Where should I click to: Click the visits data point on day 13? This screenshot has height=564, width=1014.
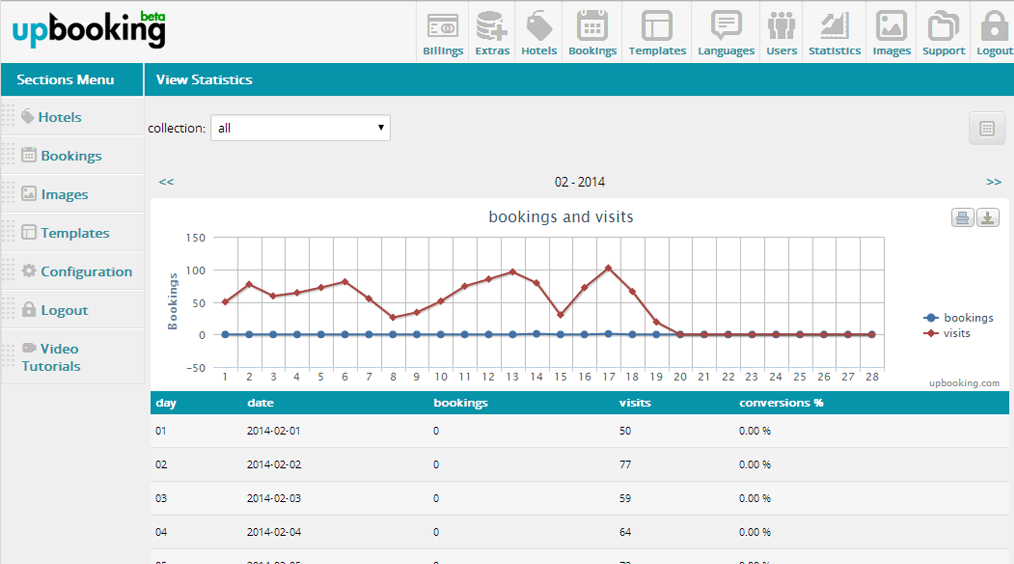tap(513, 272)
